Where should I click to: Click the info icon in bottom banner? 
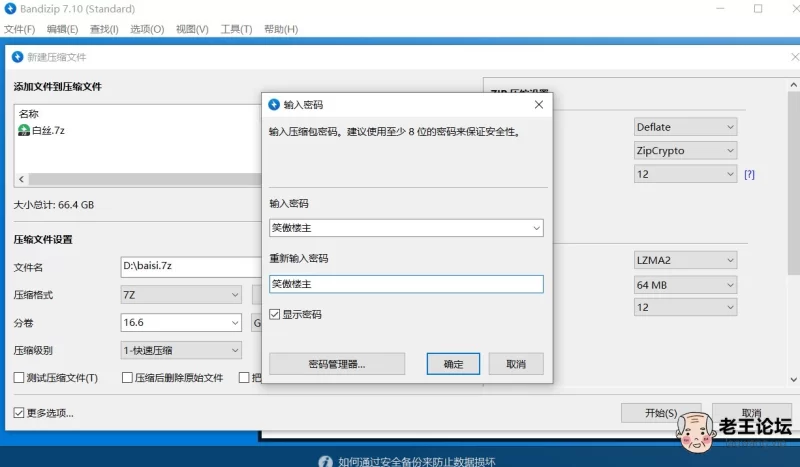point(326,461)
